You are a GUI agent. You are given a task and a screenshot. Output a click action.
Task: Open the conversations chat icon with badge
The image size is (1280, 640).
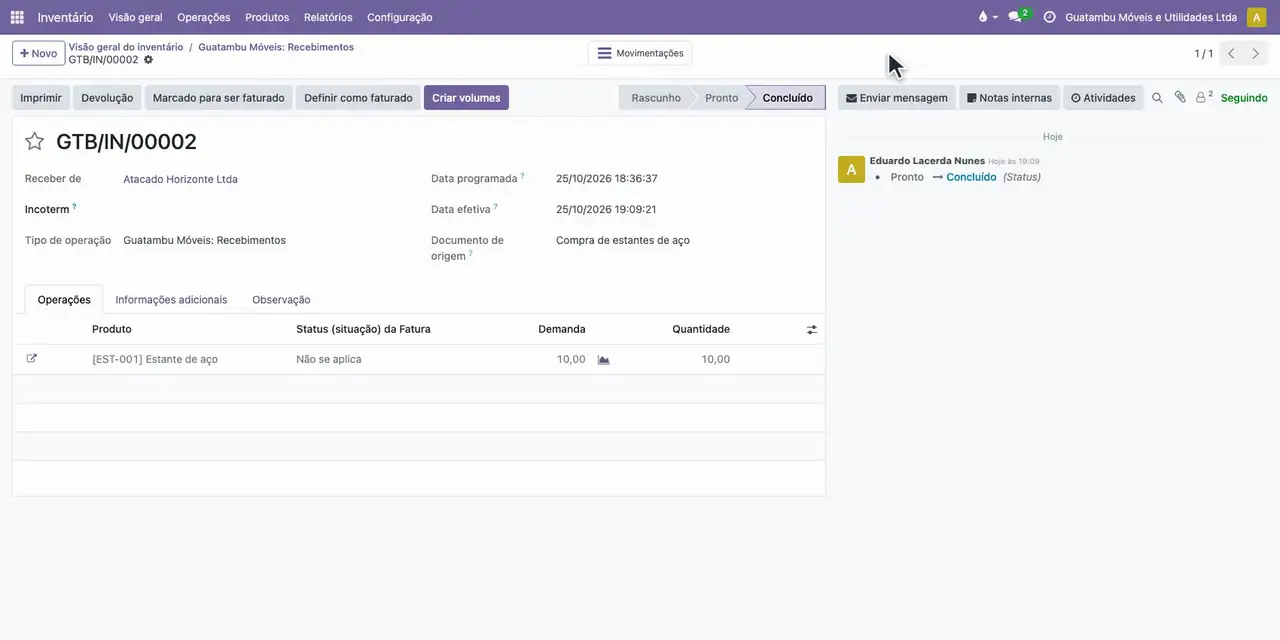(1016, 17)
